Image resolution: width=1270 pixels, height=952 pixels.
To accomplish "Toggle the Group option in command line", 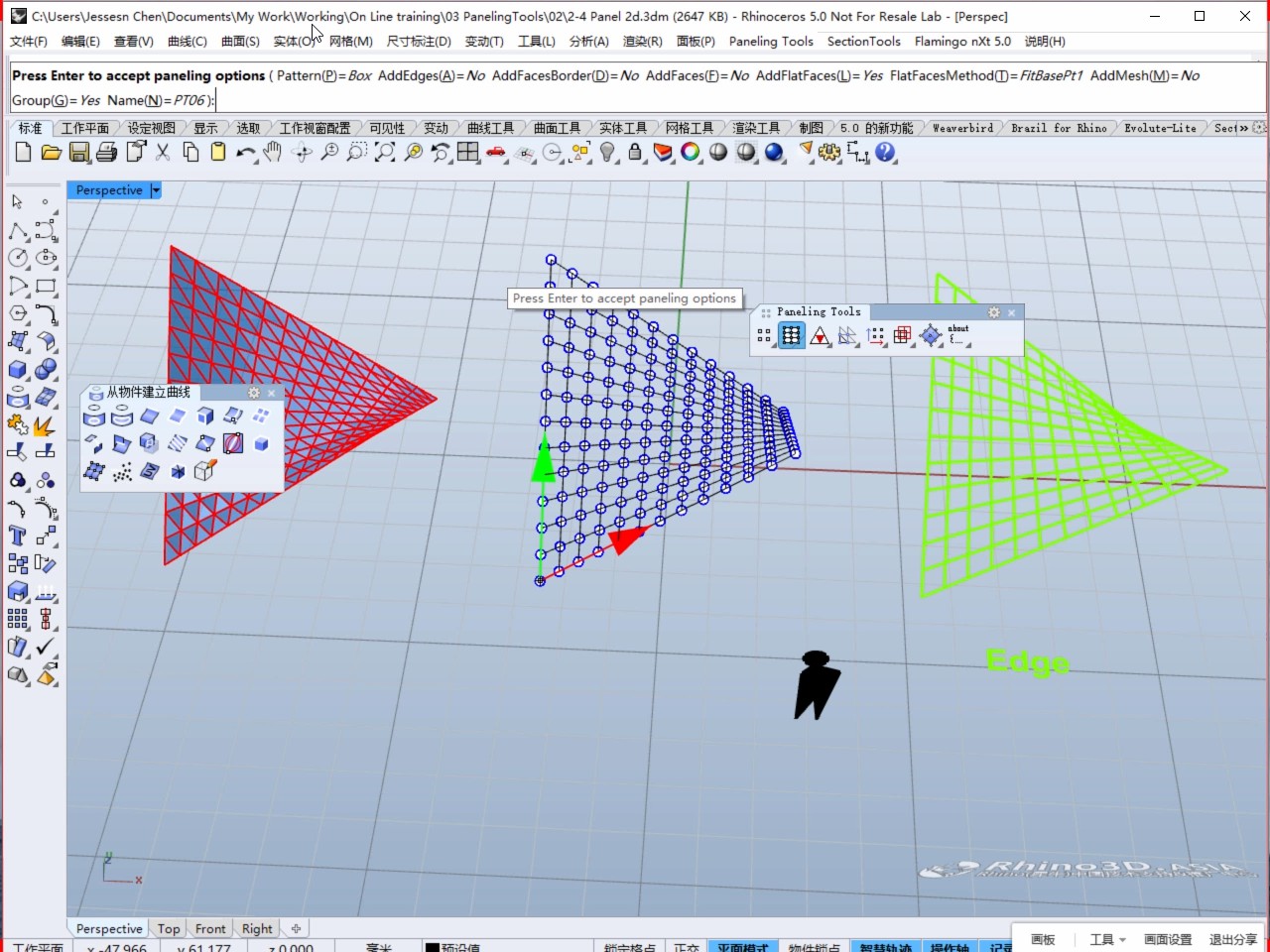I will click(56, 100).
